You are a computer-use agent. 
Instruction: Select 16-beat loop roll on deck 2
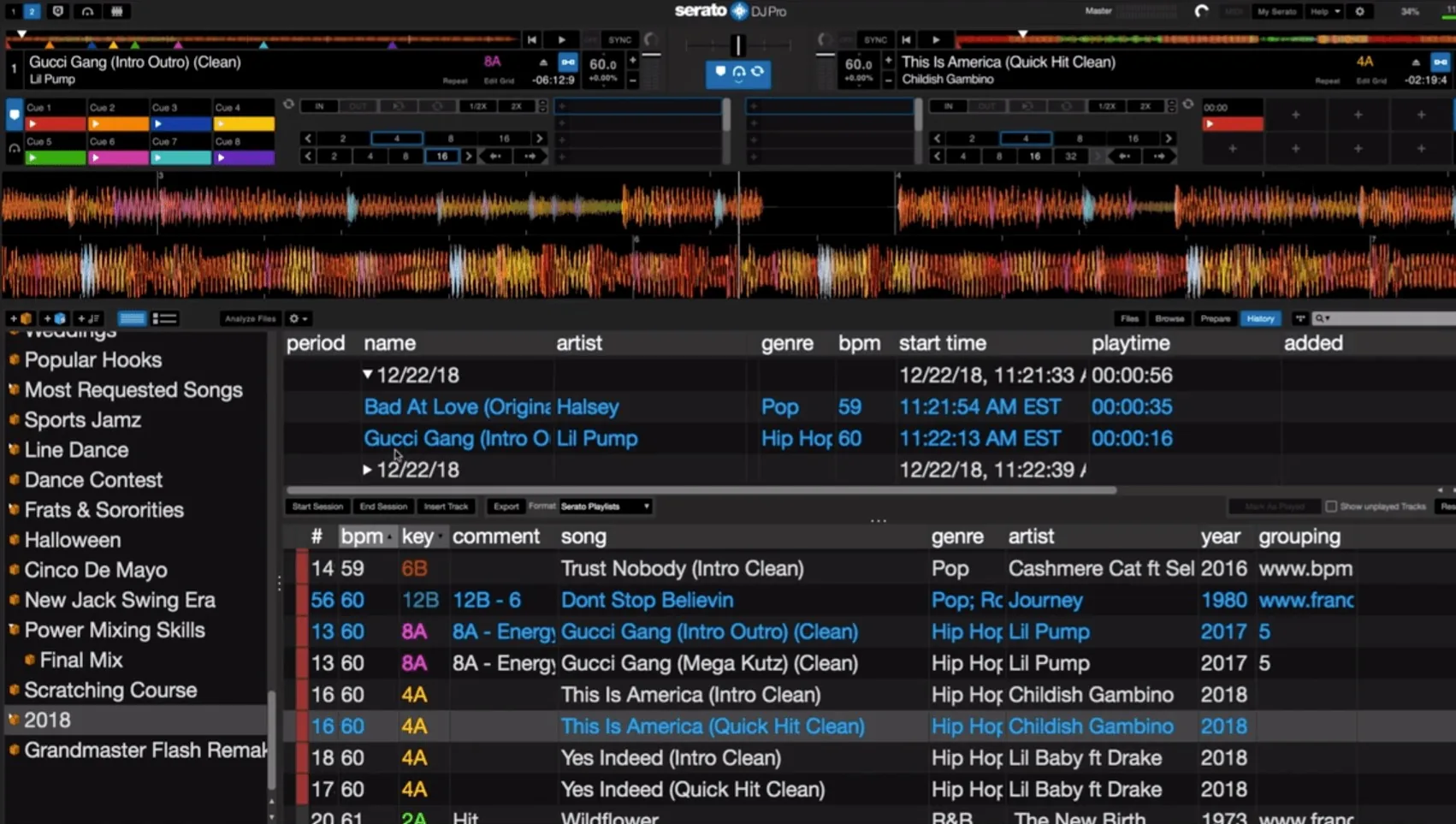[1034, 157]
